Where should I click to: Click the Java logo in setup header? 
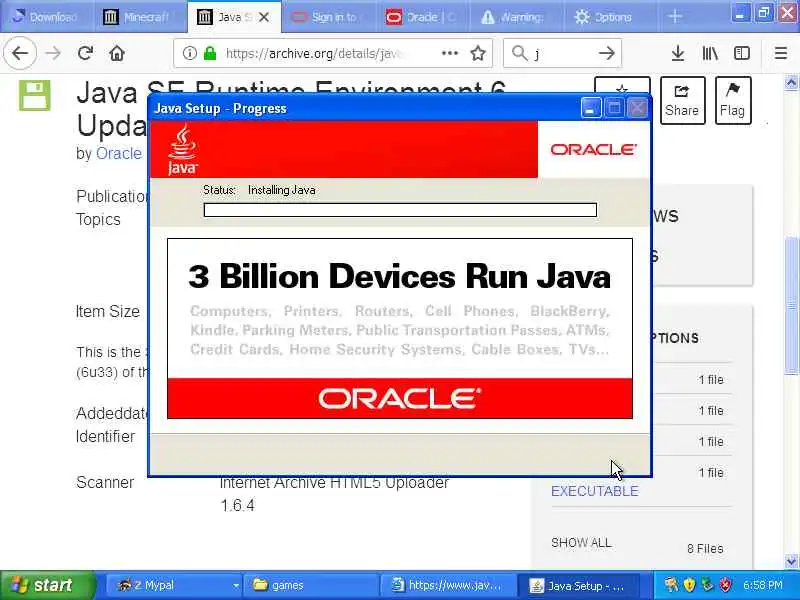[183, 150]
